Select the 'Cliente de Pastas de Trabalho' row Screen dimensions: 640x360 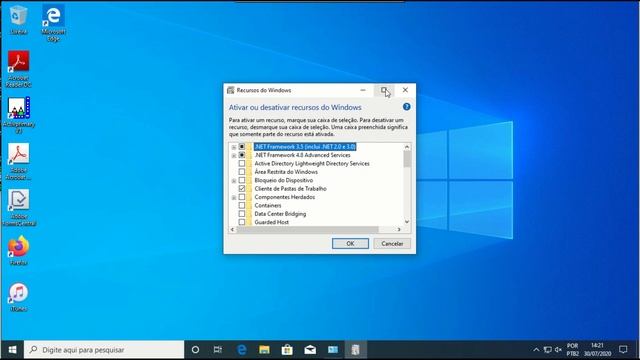click(290, 189)
